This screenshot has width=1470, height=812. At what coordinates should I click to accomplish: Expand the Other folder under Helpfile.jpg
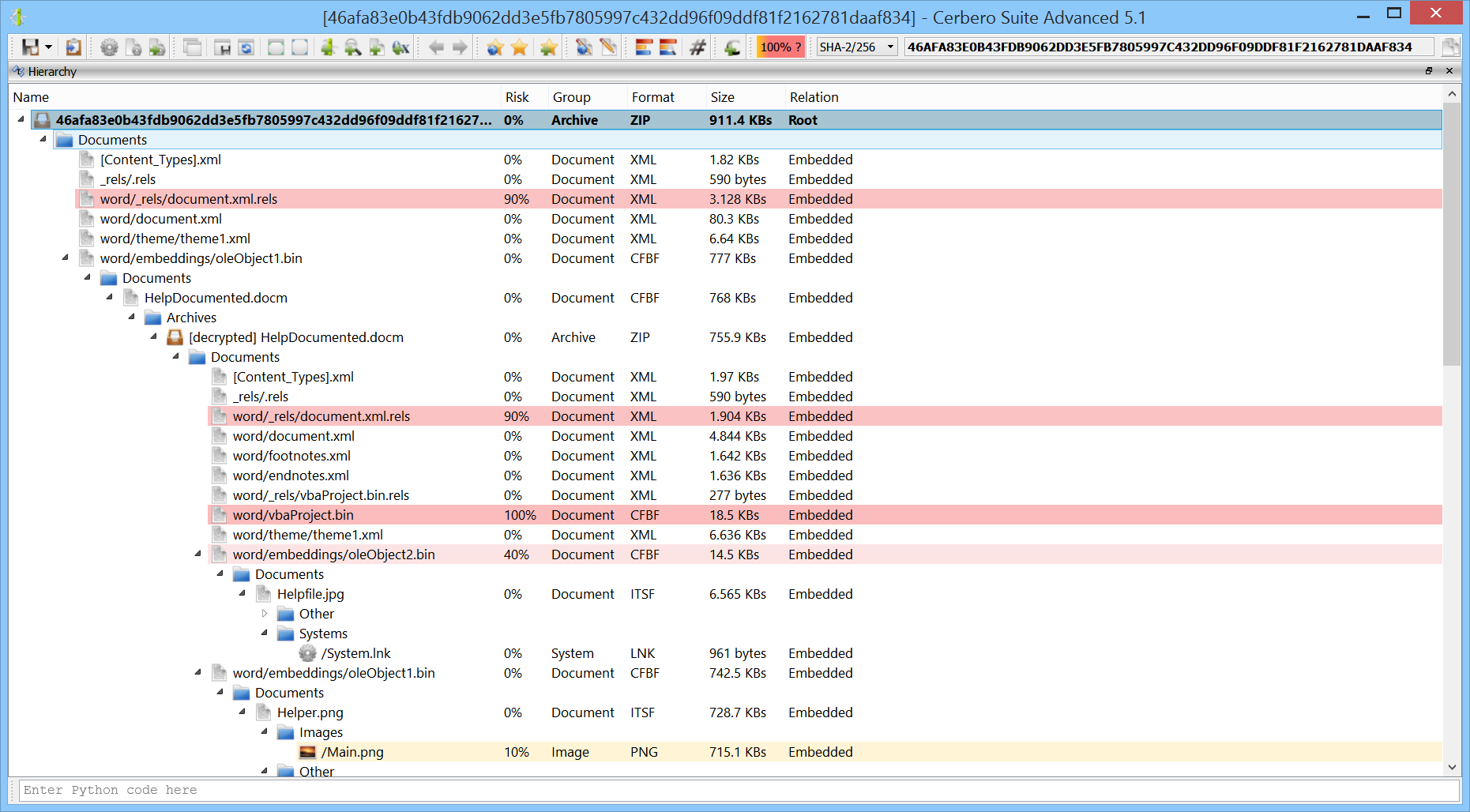click(265, 613)
